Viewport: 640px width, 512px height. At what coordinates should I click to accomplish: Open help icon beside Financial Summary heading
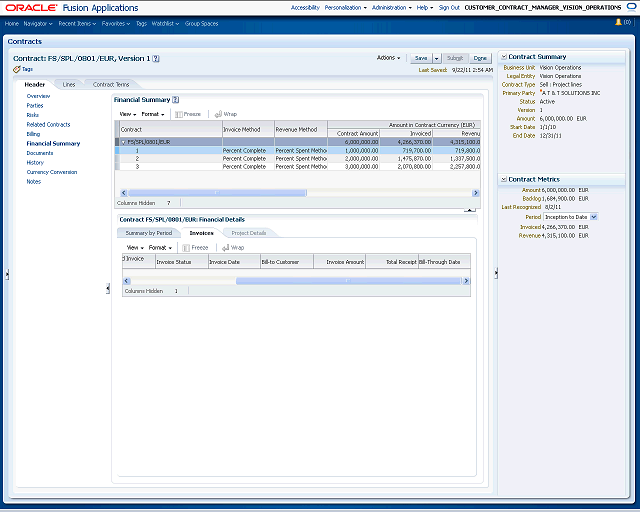176,100
